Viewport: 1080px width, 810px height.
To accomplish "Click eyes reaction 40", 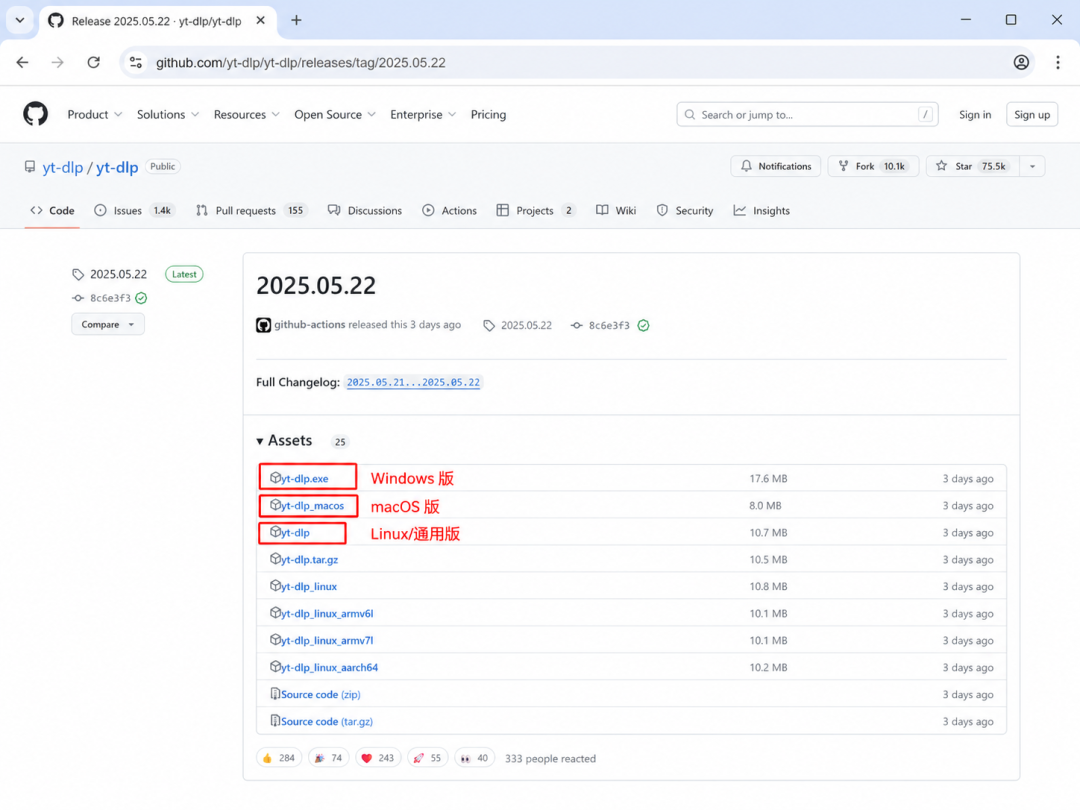I will click(x=475, y=758).
